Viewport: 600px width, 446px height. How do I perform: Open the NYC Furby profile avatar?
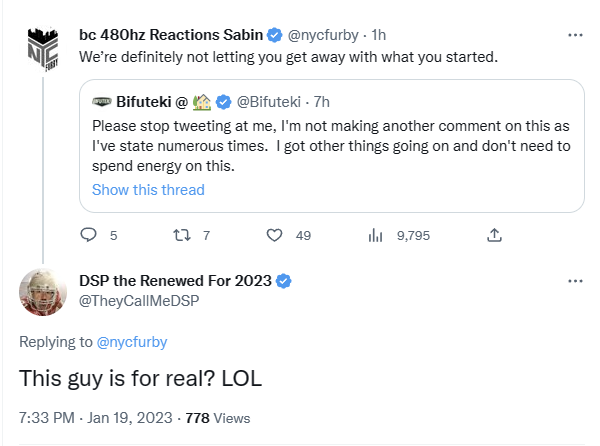pos(43,49)
